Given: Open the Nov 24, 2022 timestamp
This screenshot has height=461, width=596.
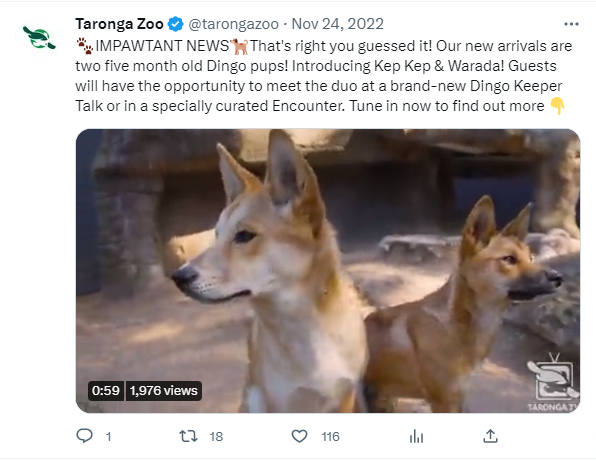Looking at the screenshot, I should (x=338, y=24).
